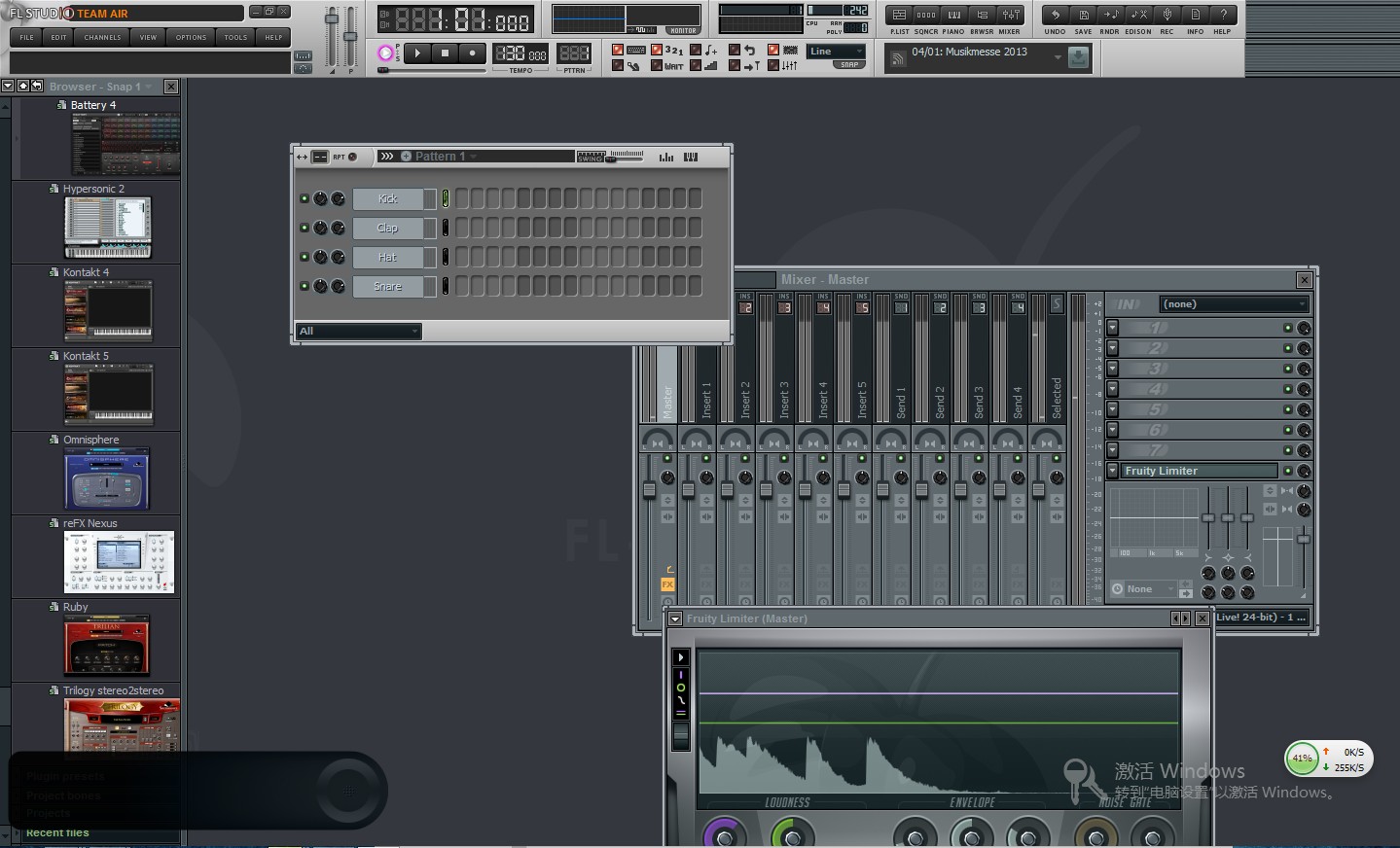Image resolution: width=1400 pixels, height=848 pixels.
Task: Start playback with the Play button
Action: [417, 53]
